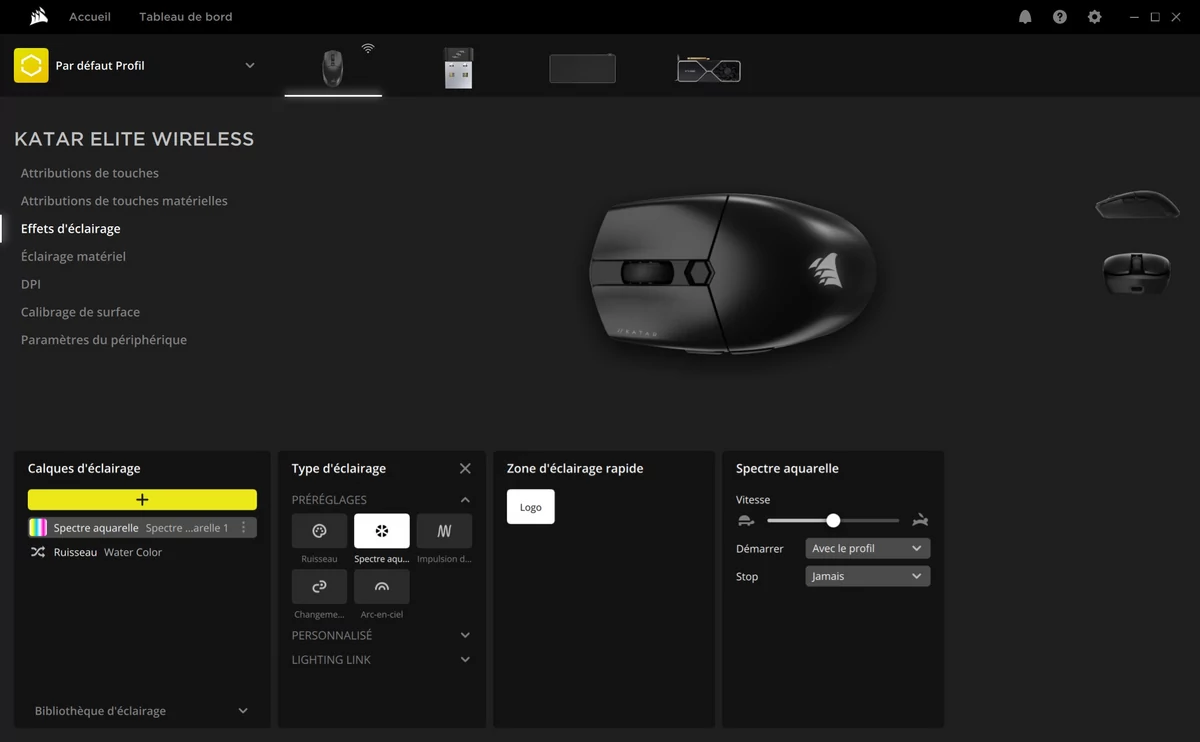Open Éclairage matériel section

click(x=73, y=257)
